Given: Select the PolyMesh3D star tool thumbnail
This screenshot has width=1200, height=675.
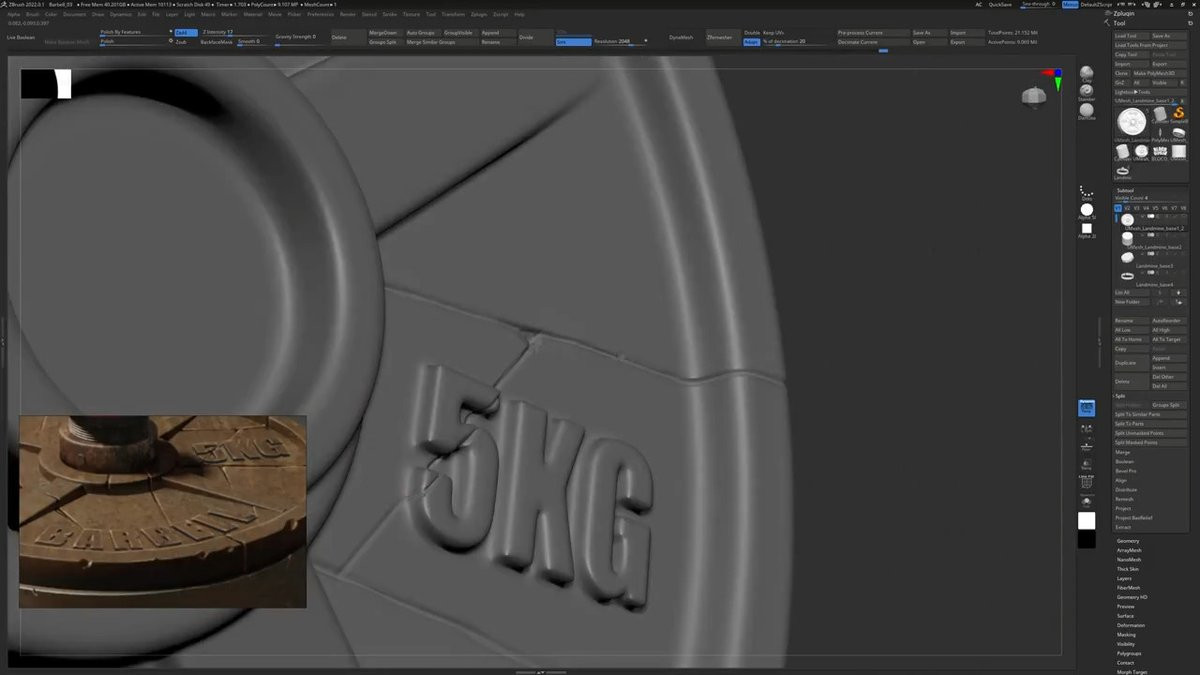Looking at the screenshot, I should (x=1160, y=132).
